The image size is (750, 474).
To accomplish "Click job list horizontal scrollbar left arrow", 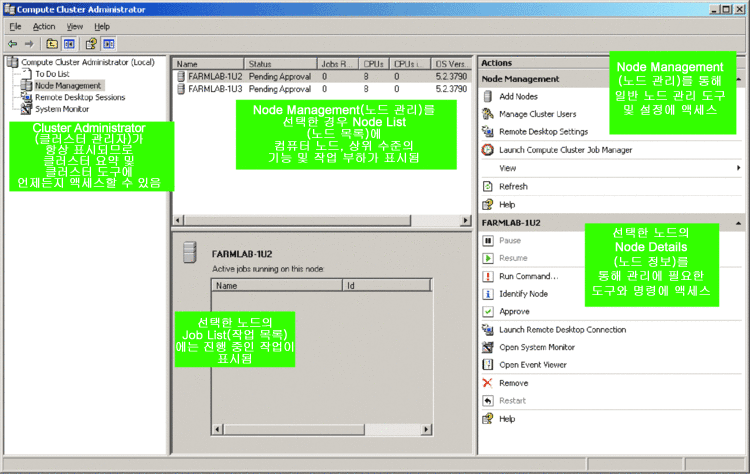I will coord(218,430).
